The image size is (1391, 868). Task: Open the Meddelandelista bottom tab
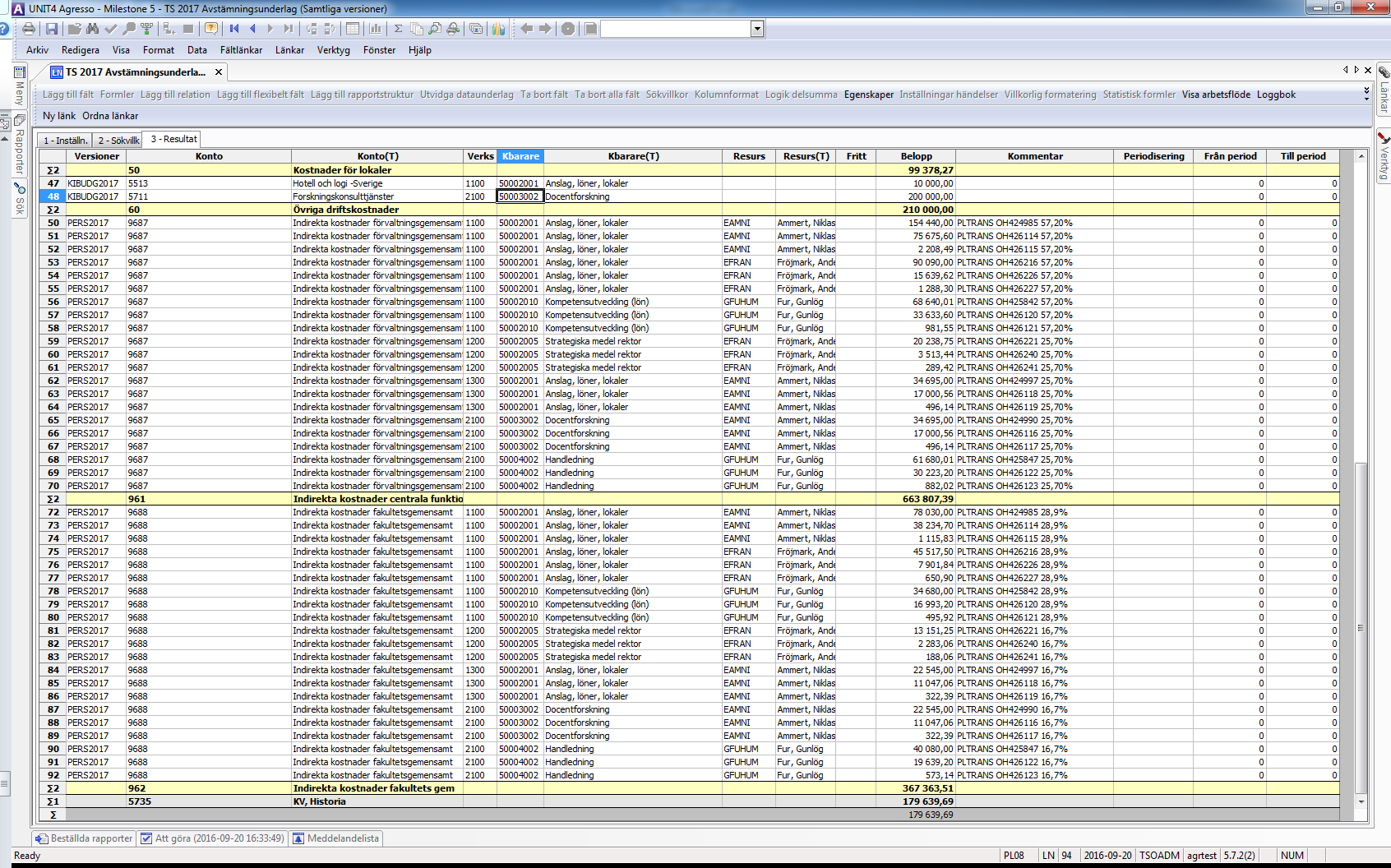[x=335, y=838]
